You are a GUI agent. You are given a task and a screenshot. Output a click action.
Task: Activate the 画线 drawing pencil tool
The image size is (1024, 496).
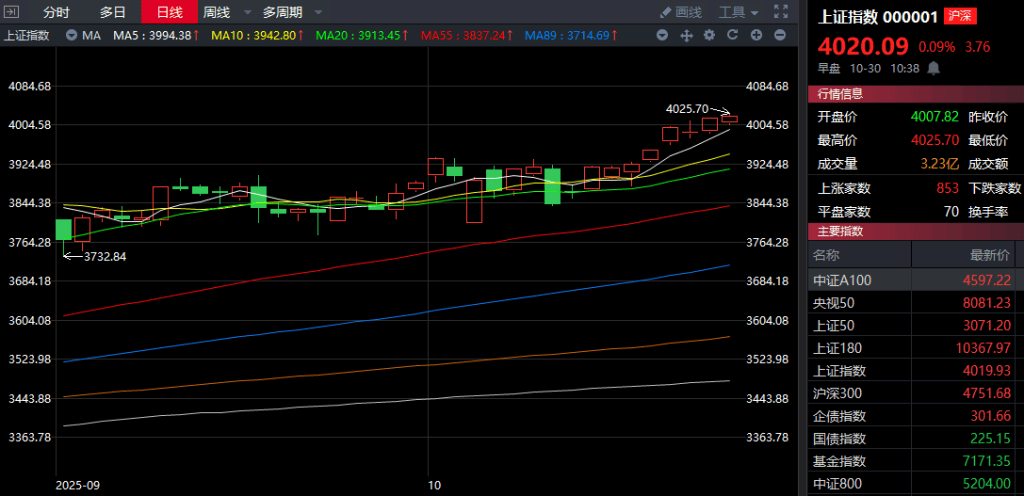point(681,12)
